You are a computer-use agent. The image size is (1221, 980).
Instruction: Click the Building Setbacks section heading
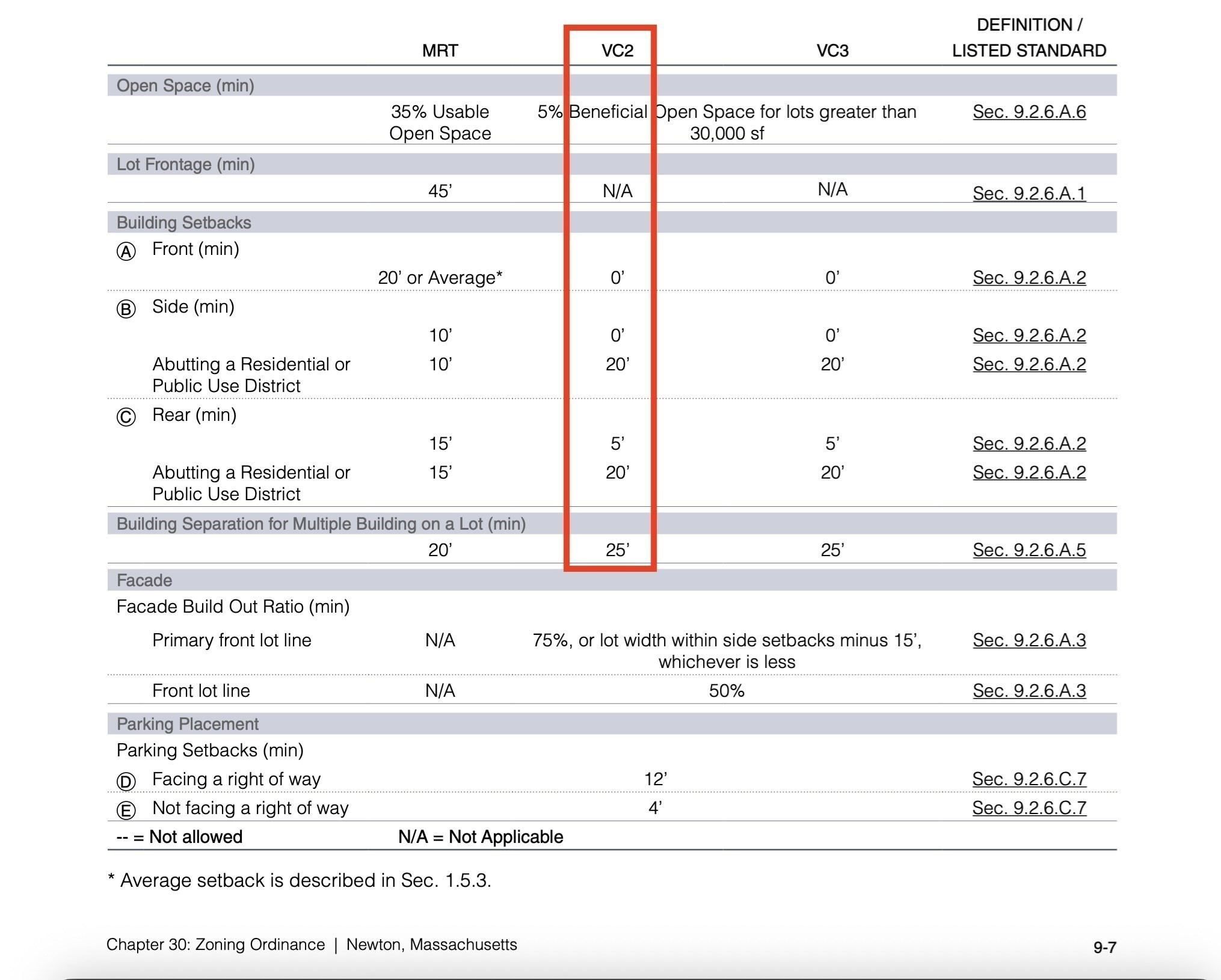point(183,222)
